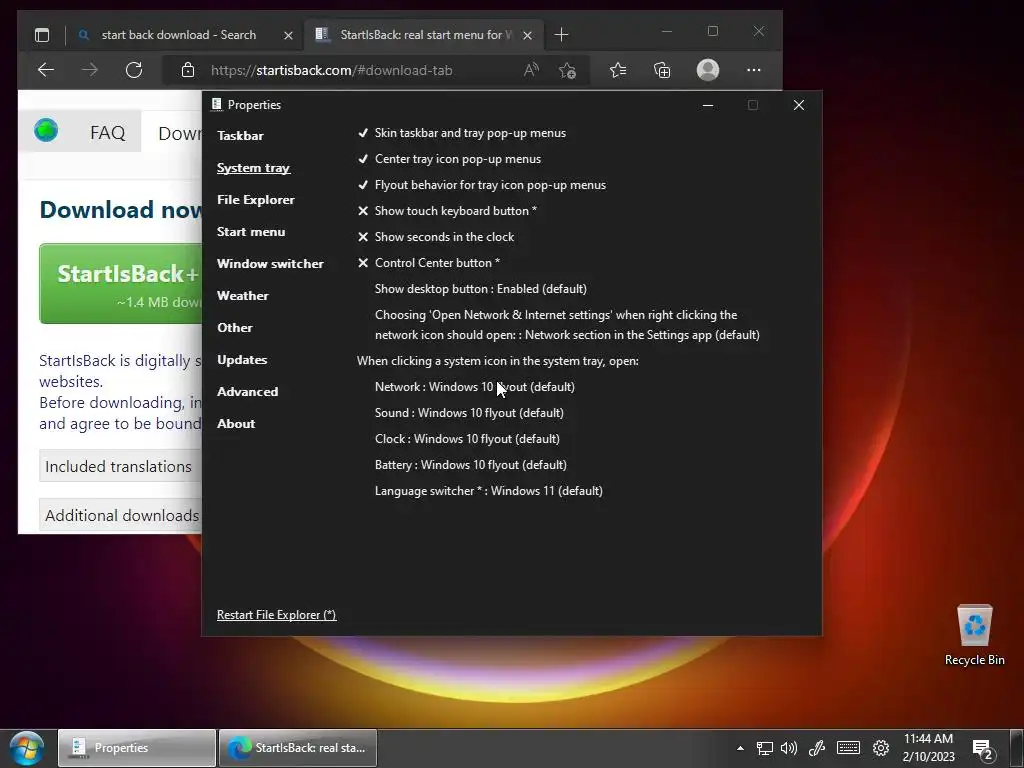Click the Edge back arrow
The width and height of the screenshot is (1024, 768).
tap(46, 70)
